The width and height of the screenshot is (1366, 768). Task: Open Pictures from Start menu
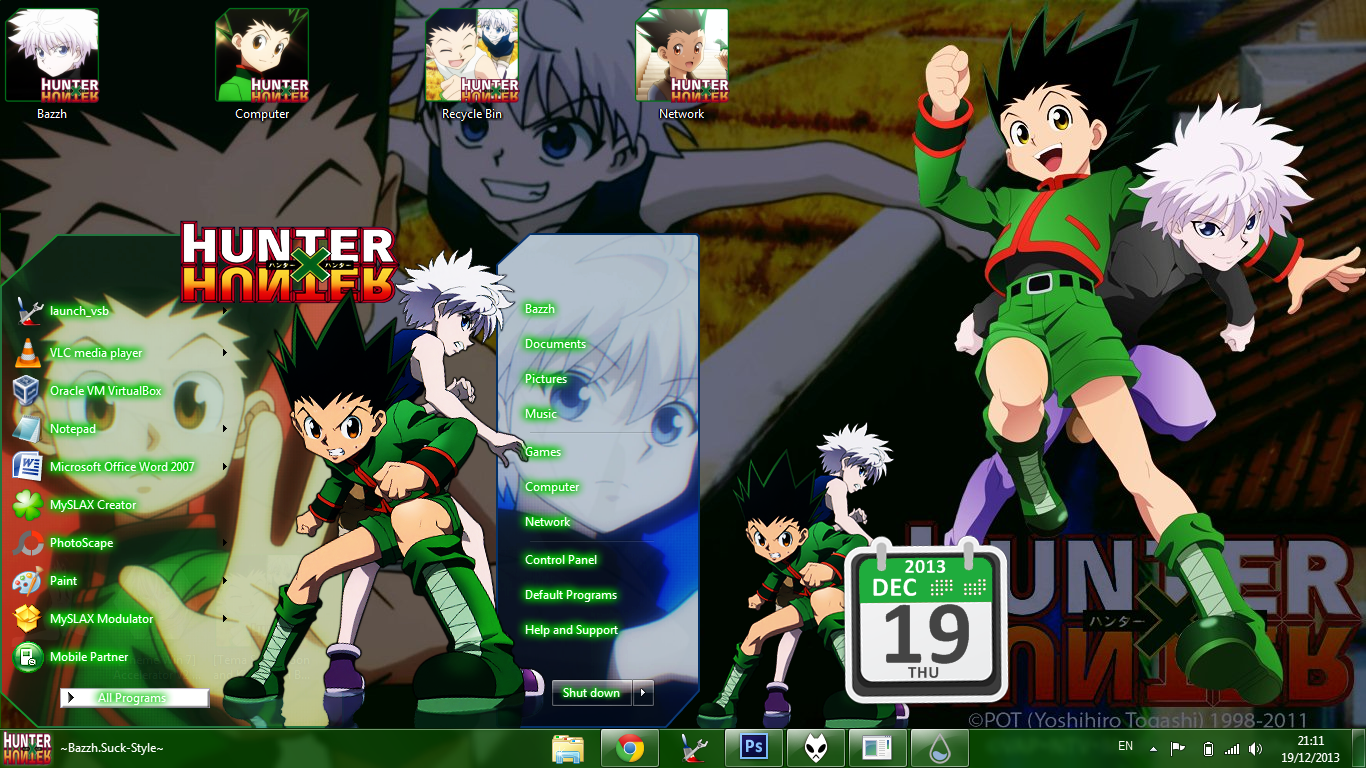546,379
